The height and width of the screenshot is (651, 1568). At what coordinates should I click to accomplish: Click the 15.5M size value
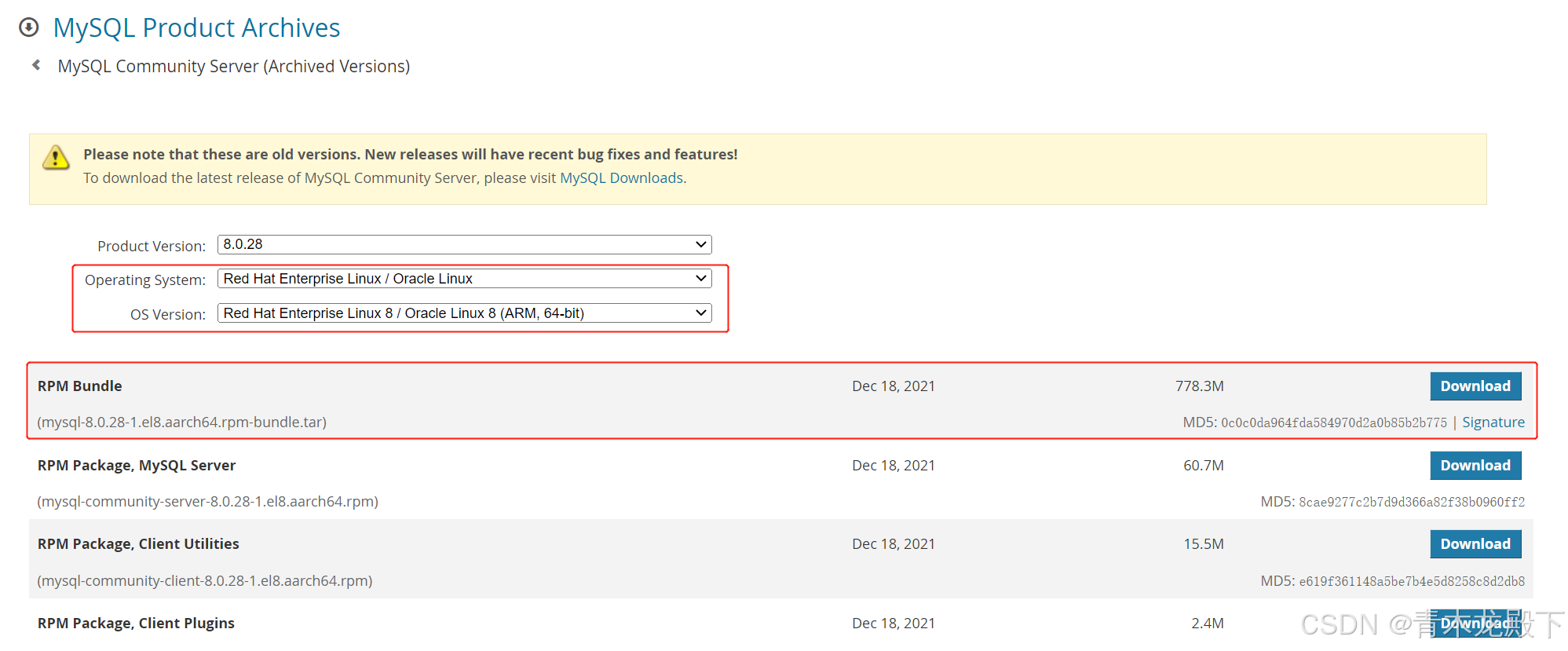[x=1204, y=544]
